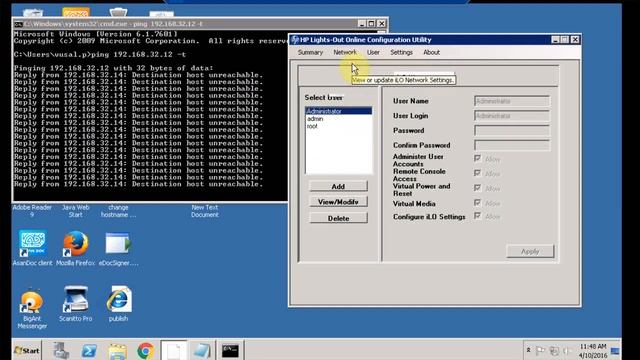This screenshot has height=360, width=640.
Task: Focus the Confirm Password field
Action: point(512,145)
